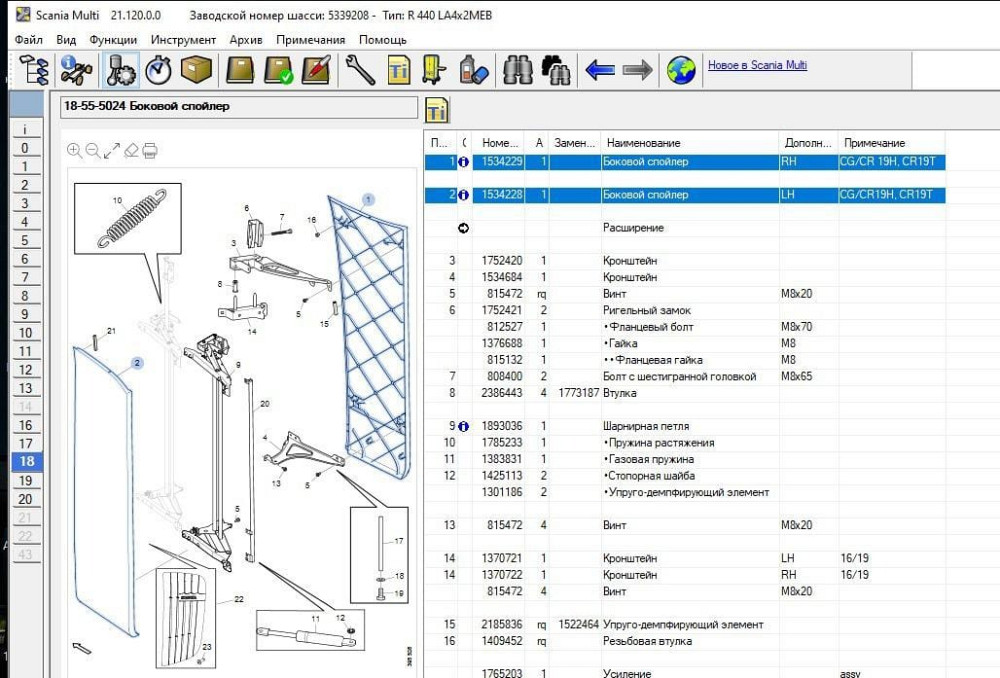Click the cardboard box parts icon
Image resolution: width=1000 pixels, height=678 pixels.
click(197, 70)
